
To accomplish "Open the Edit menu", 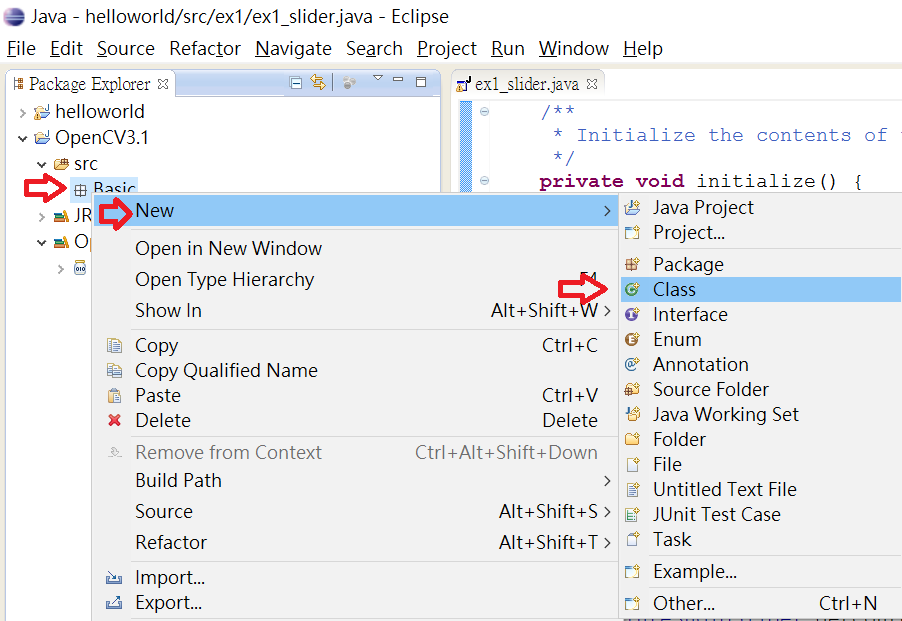I will pos(66,49).
